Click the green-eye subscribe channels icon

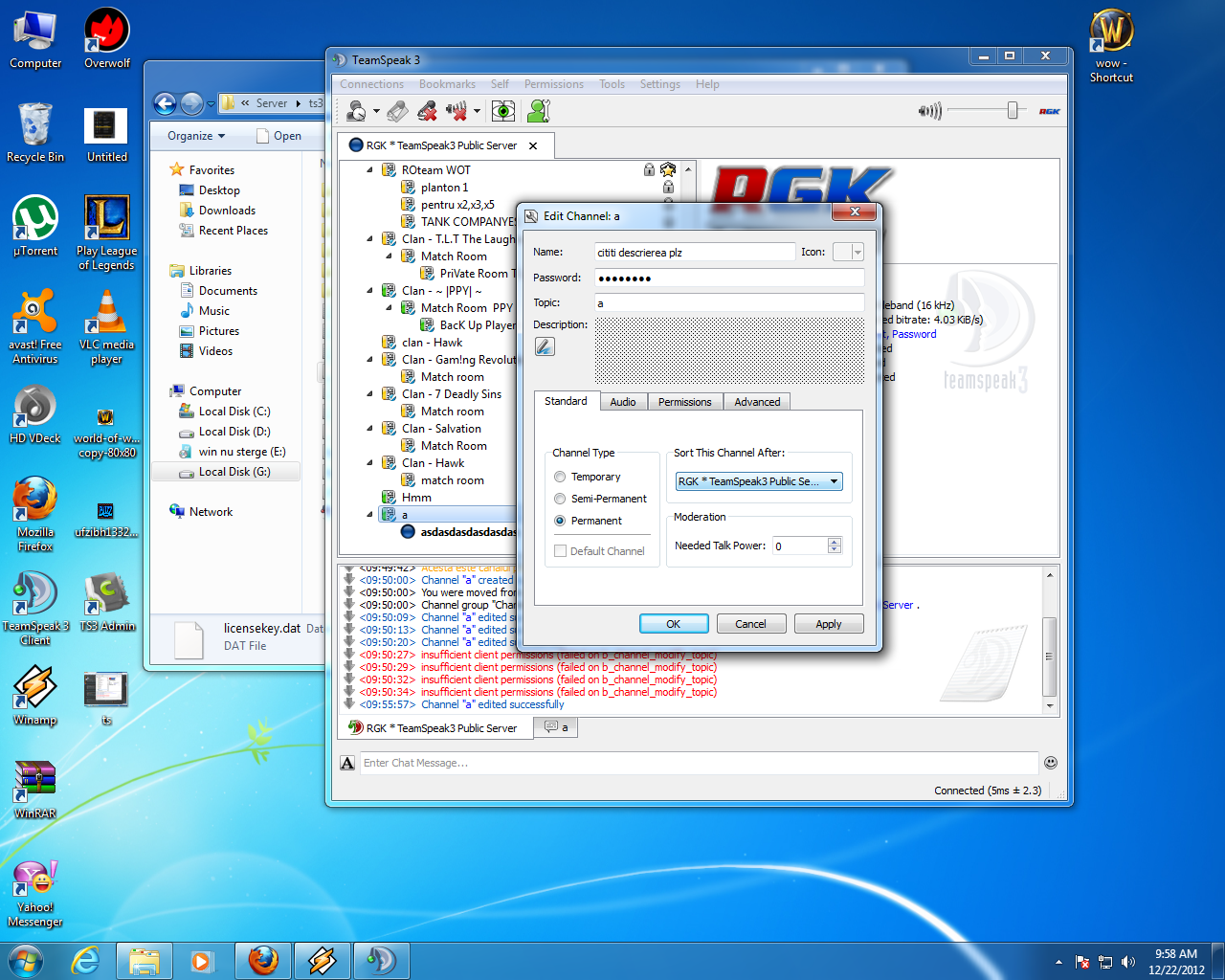[502, 112]
